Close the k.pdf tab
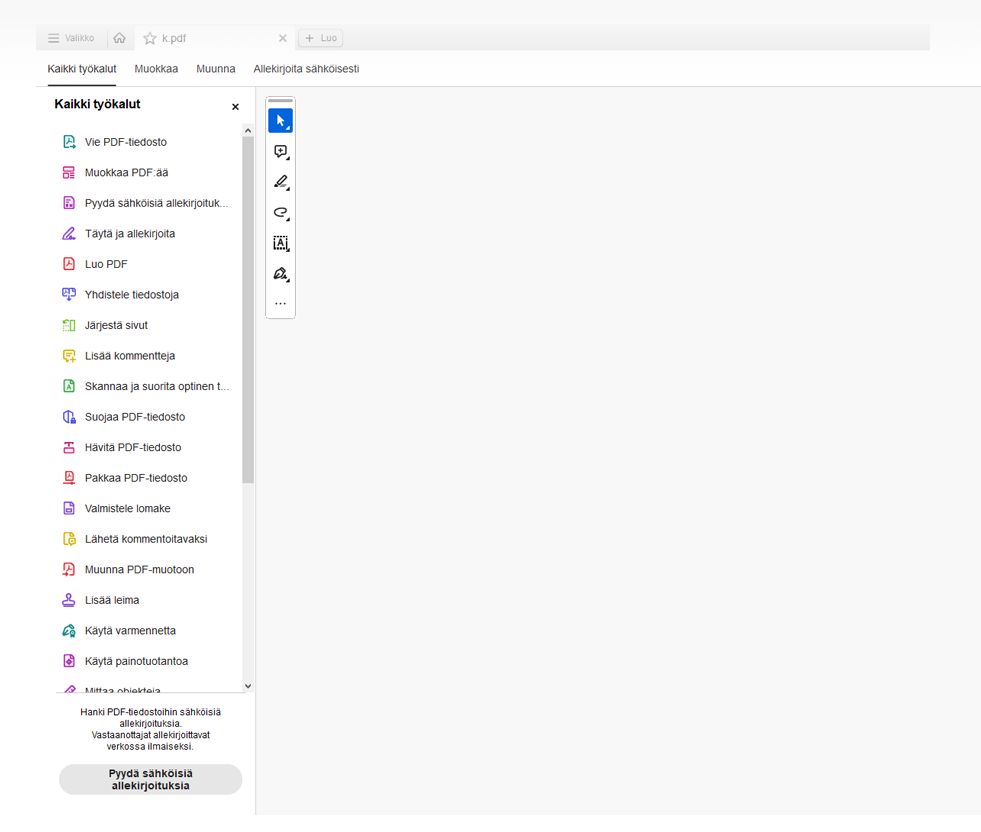Viewport: 981px width, 832px height. click(x=283, y=38)
